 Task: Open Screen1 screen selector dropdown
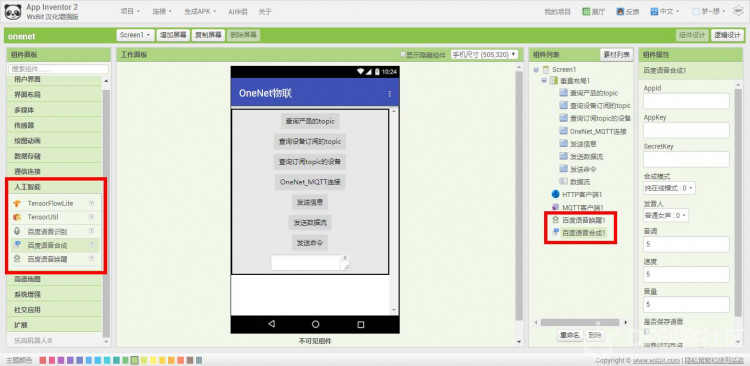coord(135,35)
